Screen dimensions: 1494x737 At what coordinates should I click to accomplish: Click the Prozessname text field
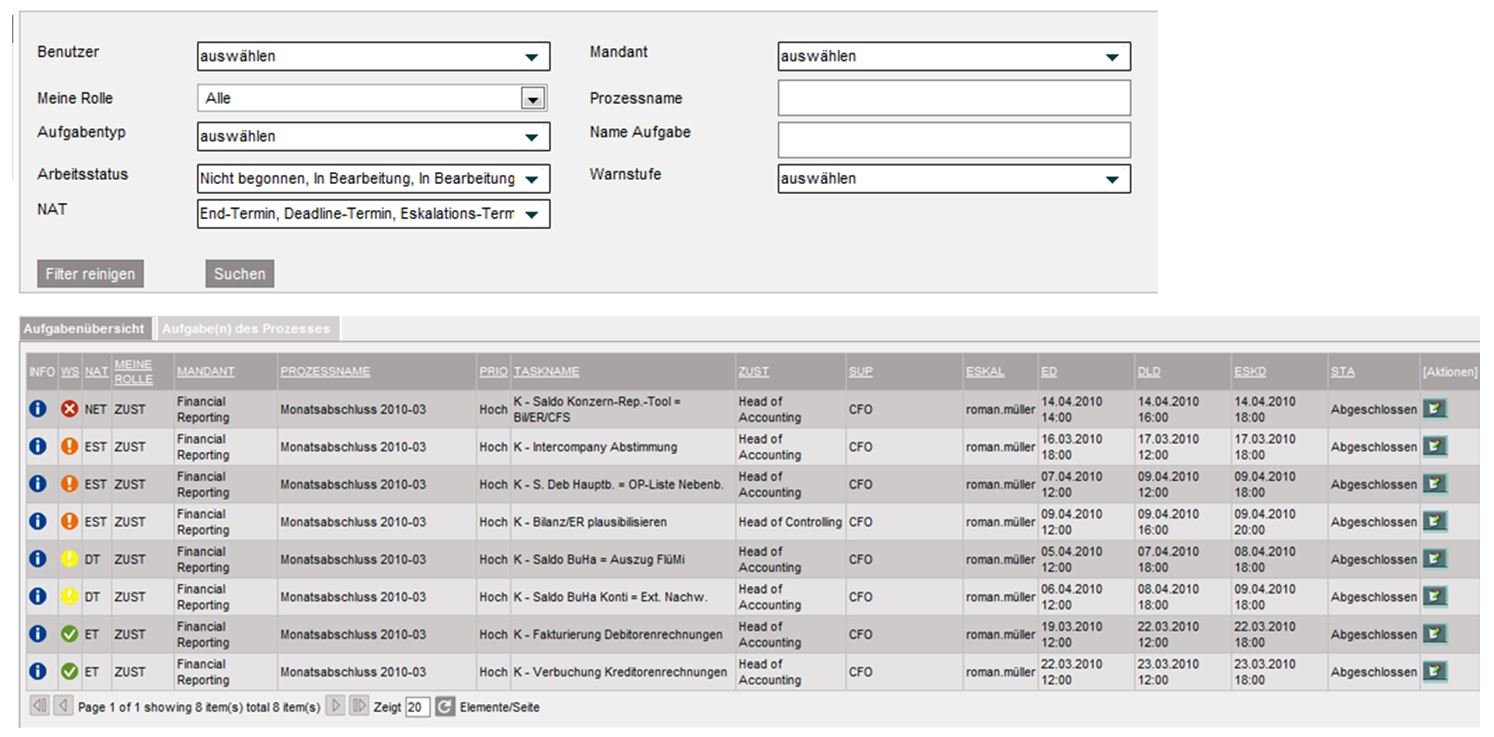pos(953,99)
